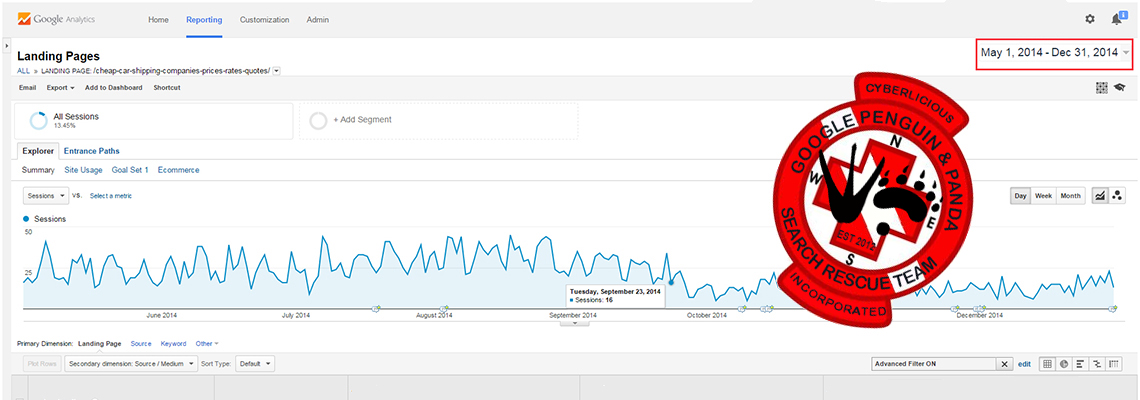Switch to pie chart percentage view icon
Image resolution: width=1140 pixels, height=400 pixels.
tap(1064, 364)
